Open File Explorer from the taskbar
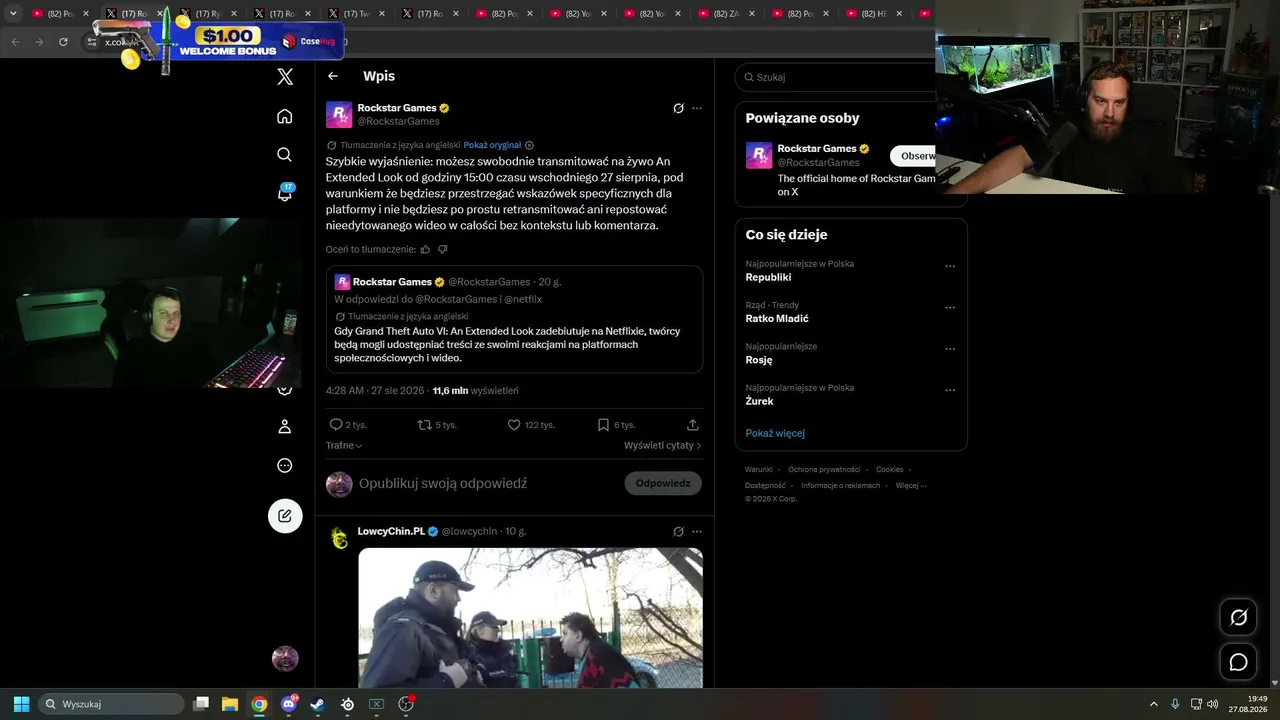1280x720 pixels. point(229,704)
